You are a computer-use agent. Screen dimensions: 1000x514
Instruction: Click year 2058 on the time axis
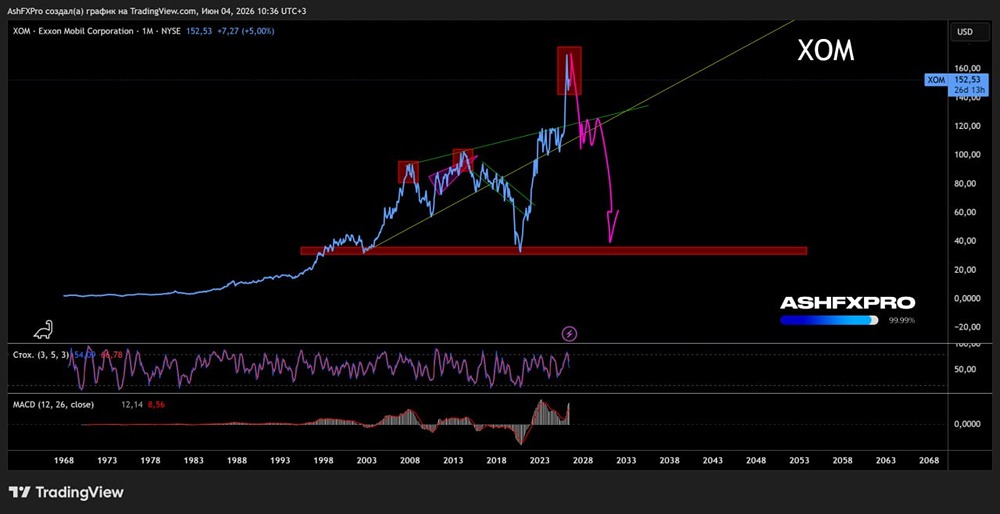(842, 460)
